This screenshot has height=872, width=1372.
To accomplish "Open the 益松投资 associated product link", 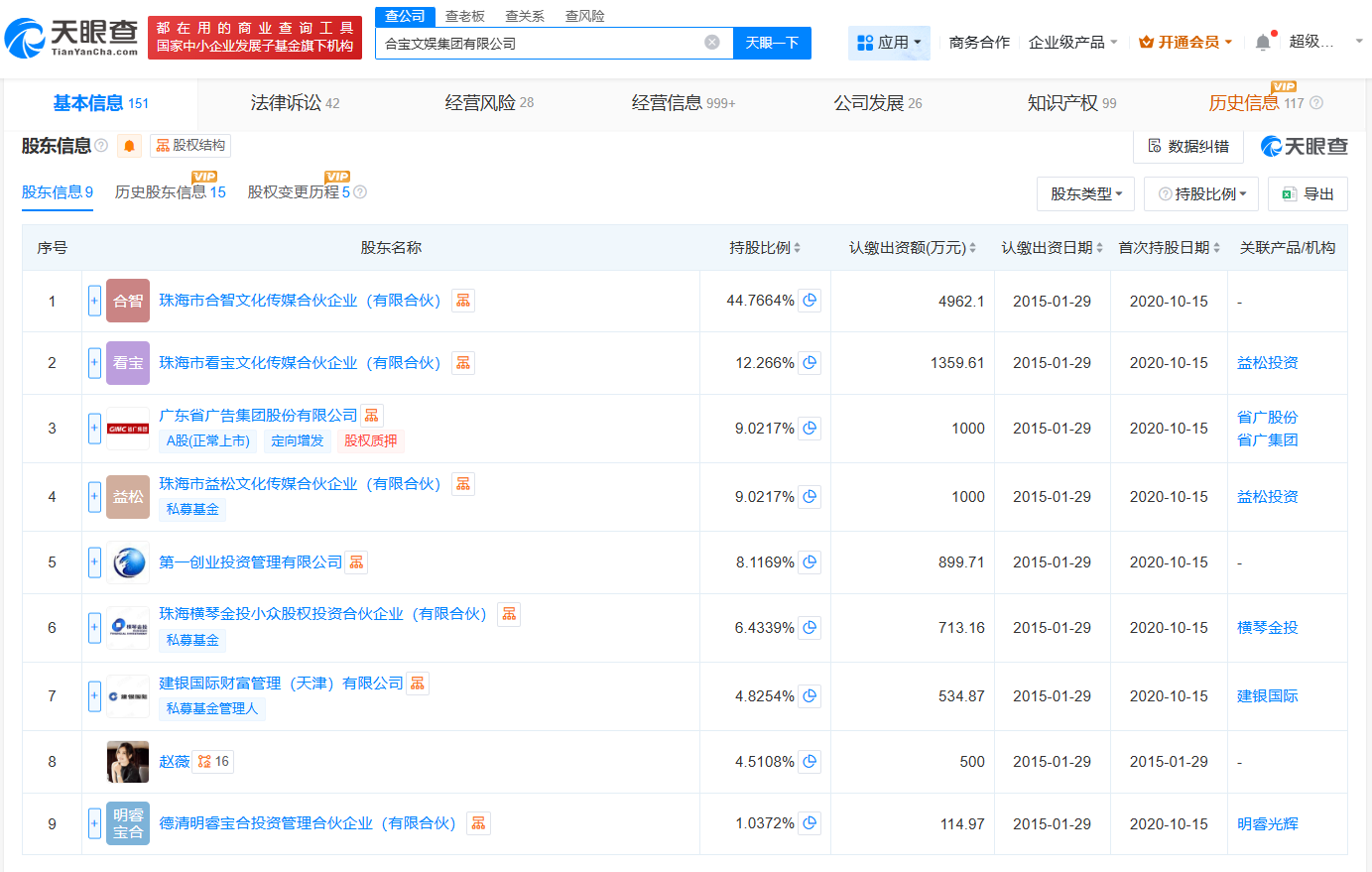I will (x=1269, y=363).
